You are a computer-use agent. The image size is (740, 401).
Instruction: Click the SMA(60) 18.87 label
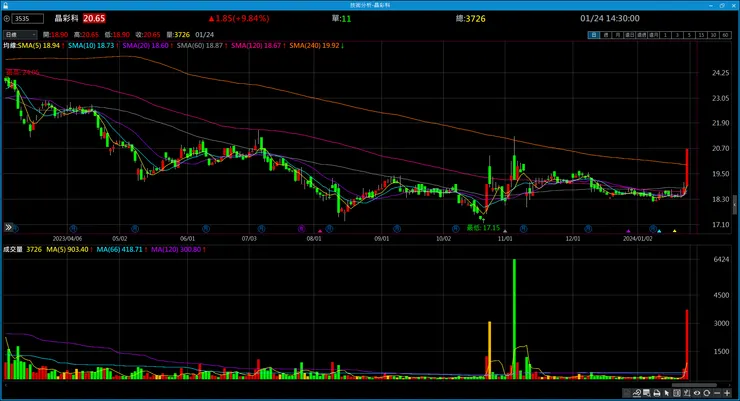coord(200,46)
